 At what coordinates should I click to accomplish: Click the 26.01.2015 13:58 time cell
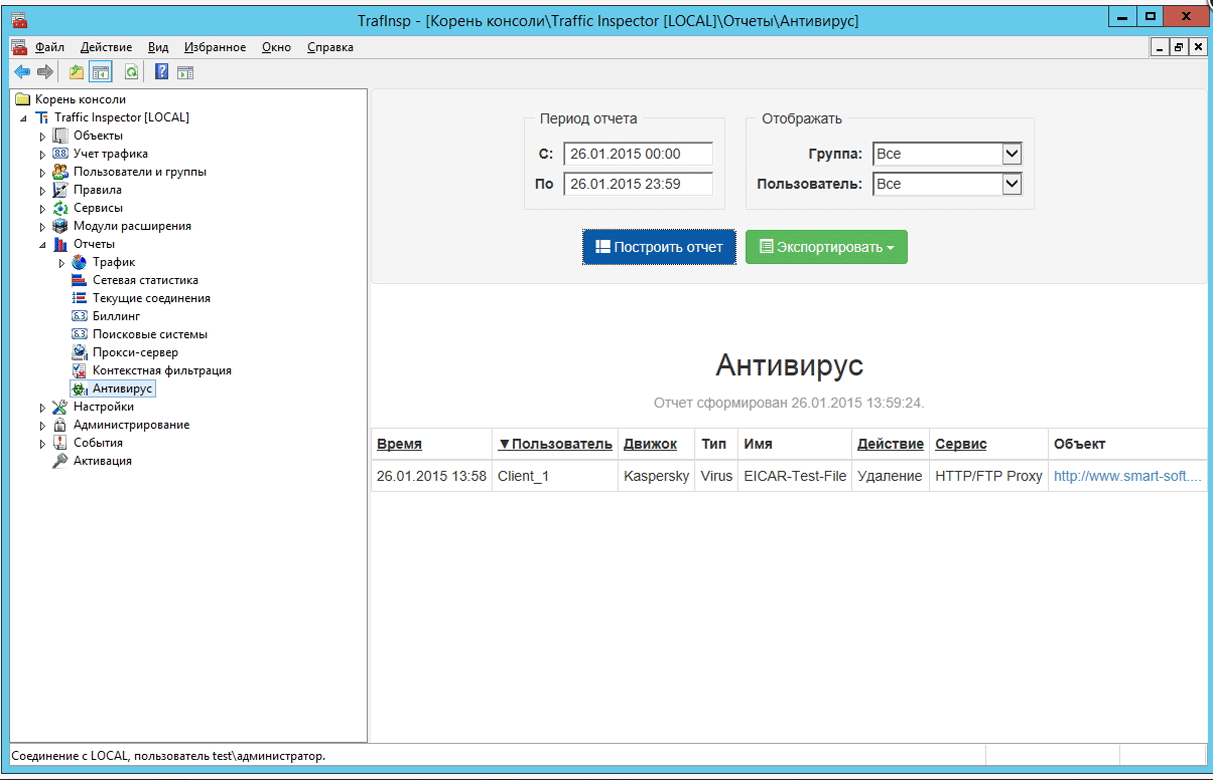[x=432, y=476]
